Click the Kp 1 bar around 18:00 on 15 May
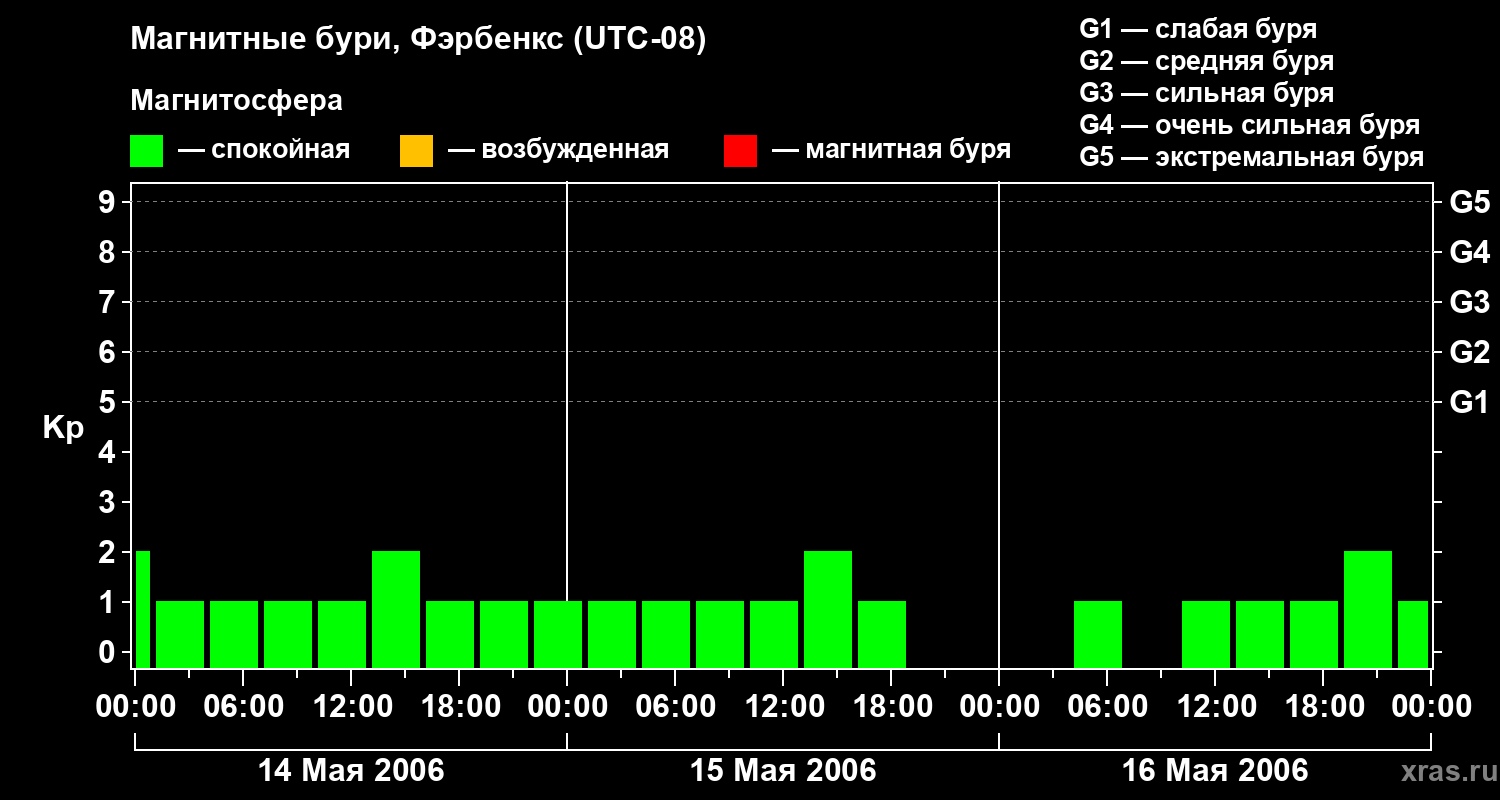Viewport: 1500px width, 800px height. tap(882, 634)
